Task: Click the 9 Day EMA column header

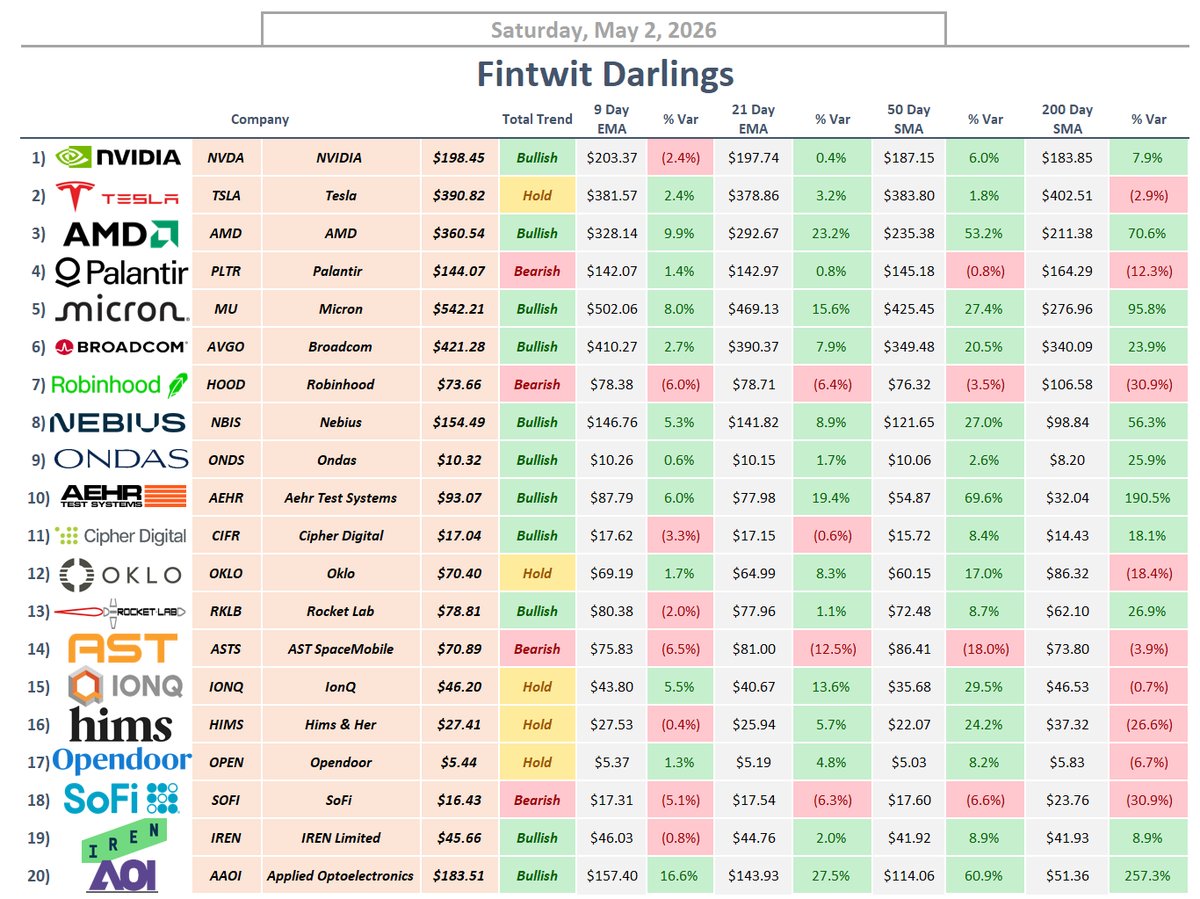Action: (613, 119)
